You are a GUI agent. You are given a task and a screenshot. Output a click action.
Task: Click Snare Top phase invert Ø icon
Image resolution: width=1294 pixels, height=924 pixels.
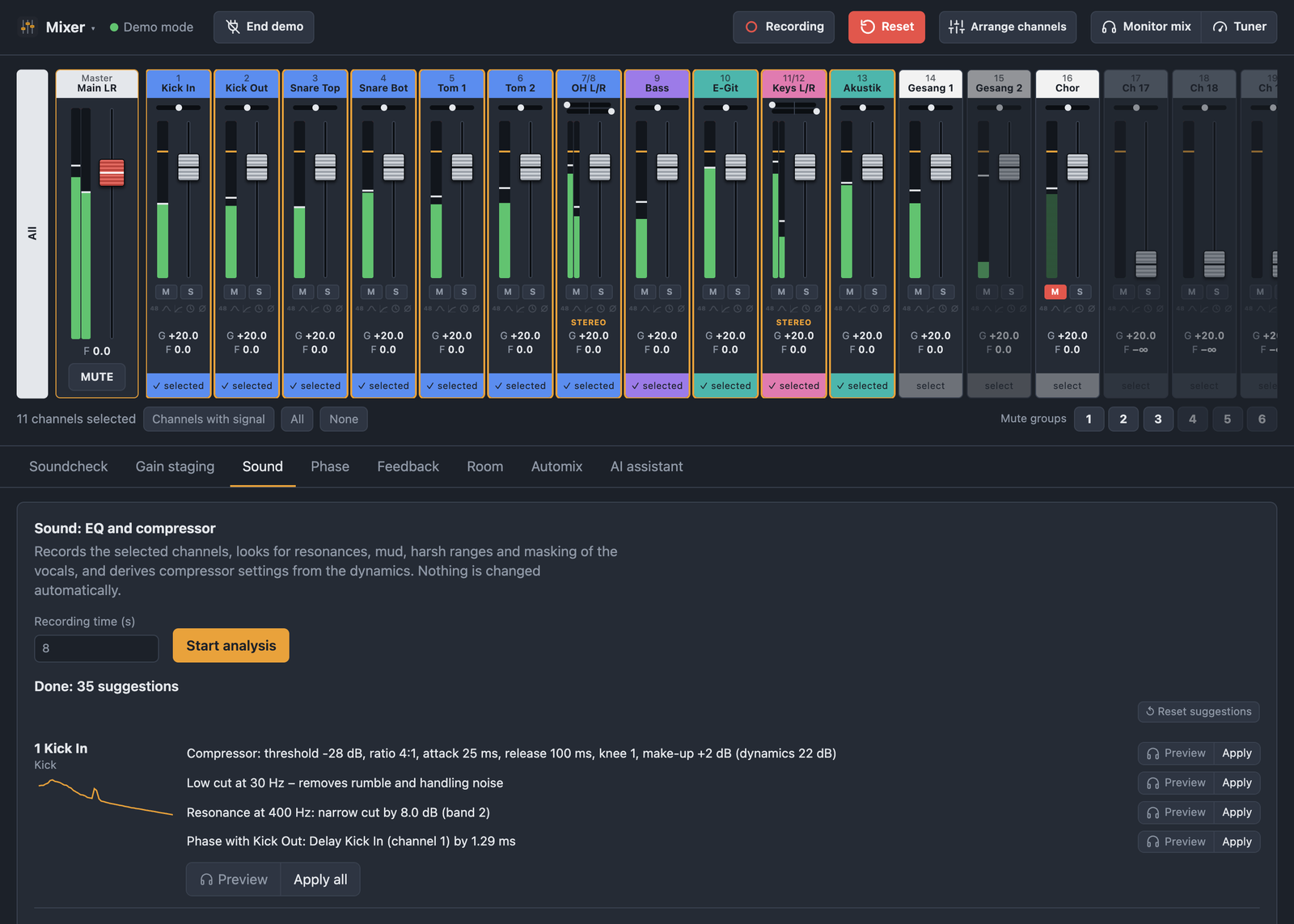339,309
